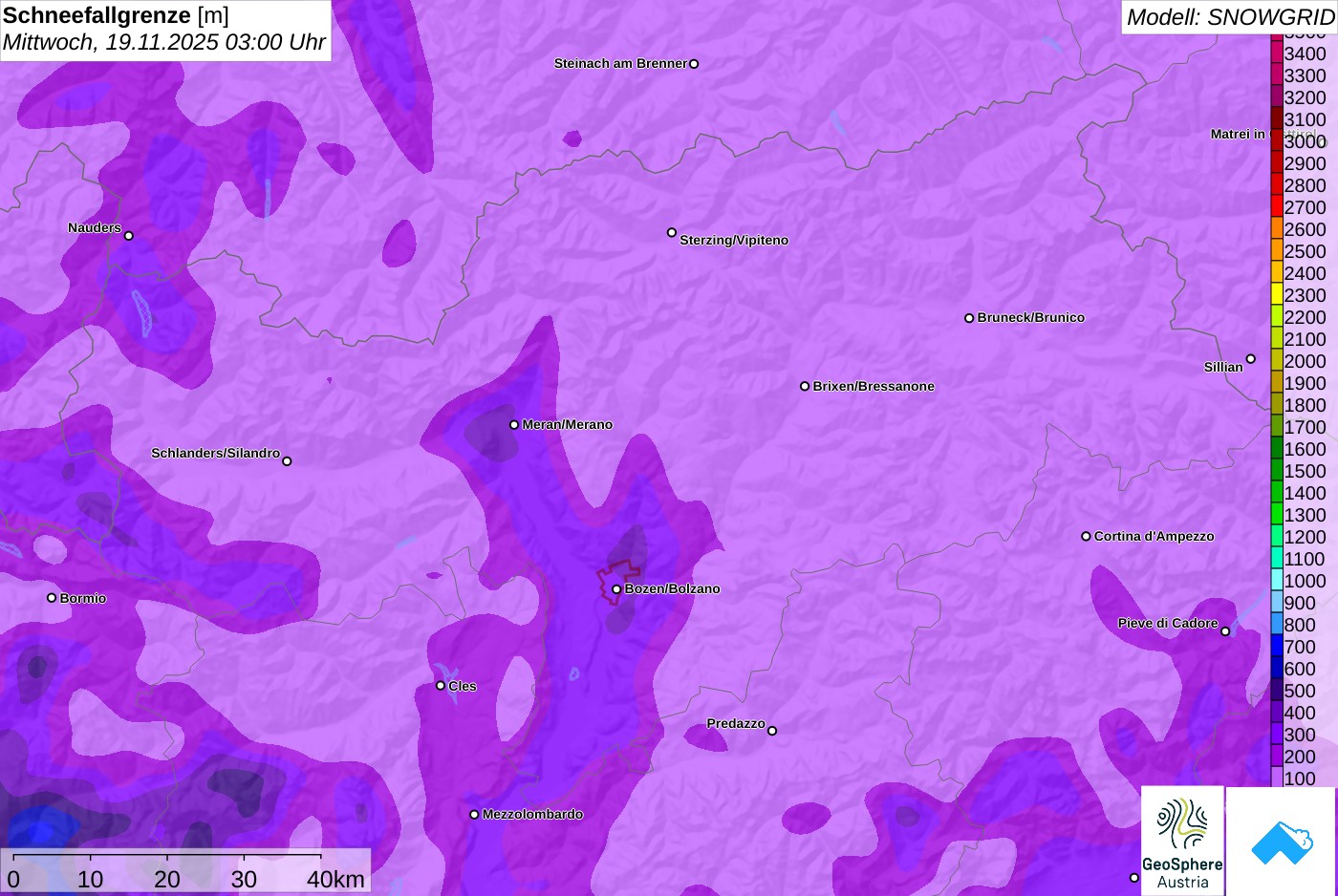Click the "Matrei in" partial label
This screenshot has height=896, width=1338.
1239,135
